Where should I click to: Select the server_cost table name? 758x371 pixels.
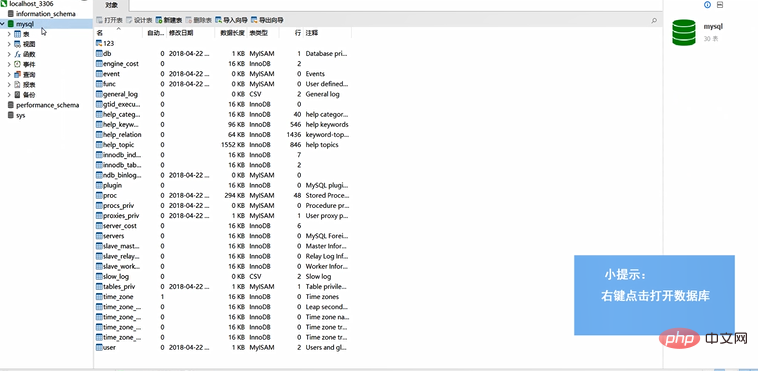[x=120, y=226]
